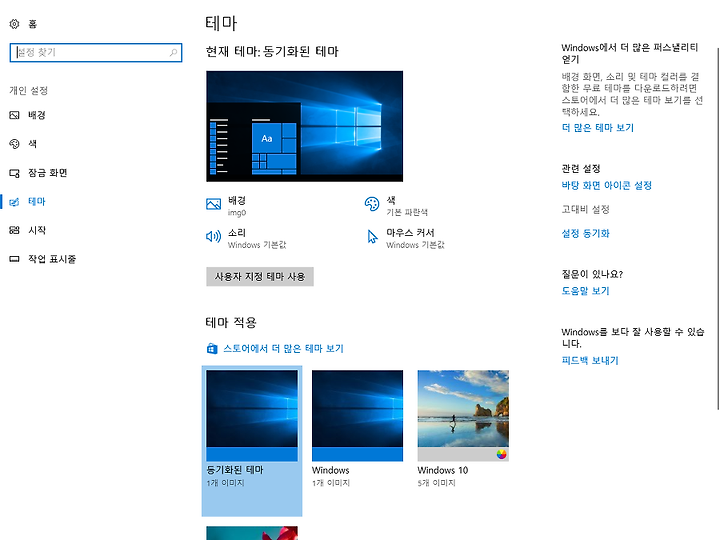The image size is (720, 540).
Task: Click the 기본 파란색 color value text
Action: pyautogui.click(x=407, y=212)
